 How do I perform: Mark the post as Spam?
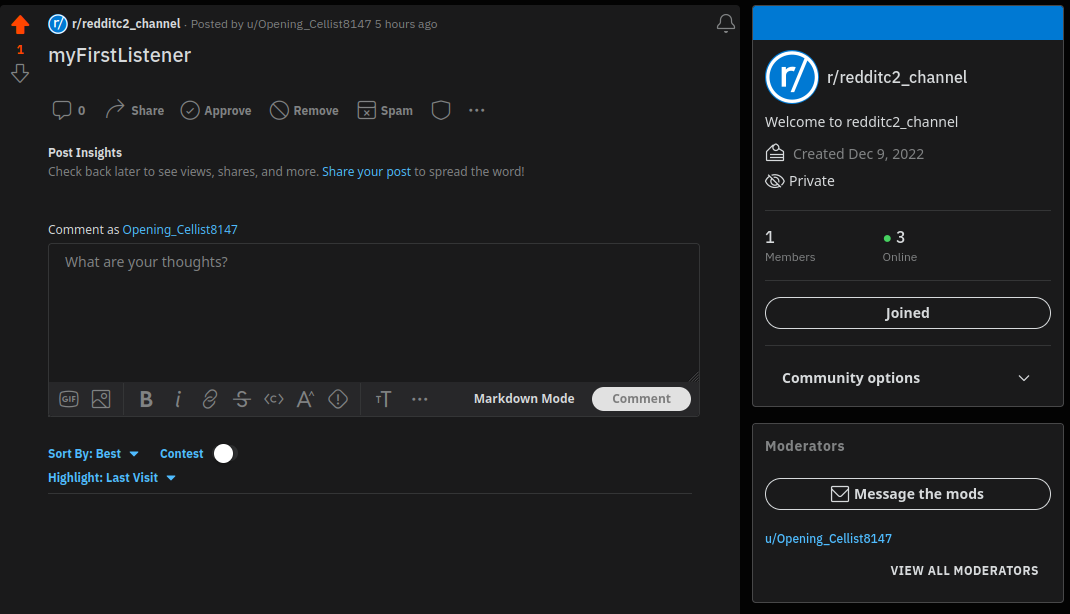tap(385, 110)
